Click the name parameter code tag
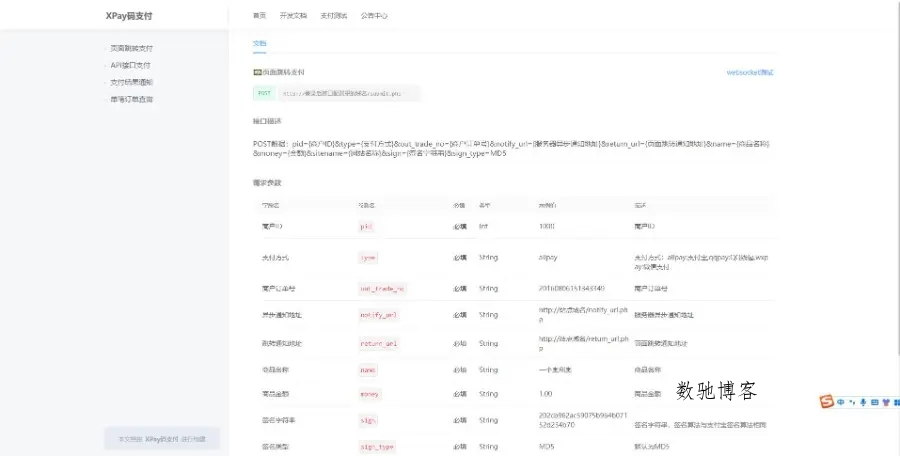Screen dimensions: 900x456 [368, 370]
